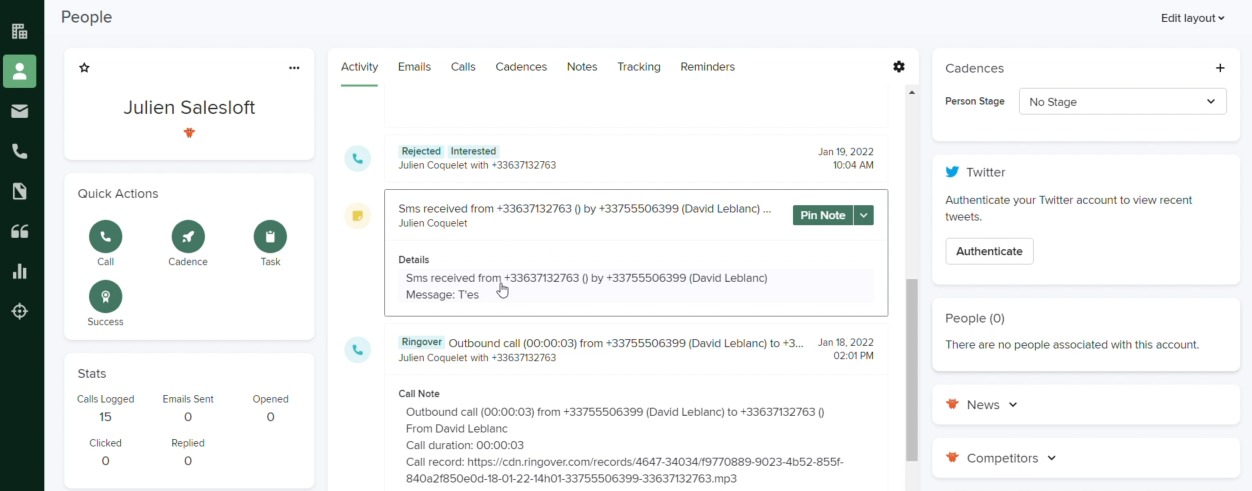The width and height of the screenshot is (1252, 491).
Task: Click the activity feed vertical scrollbar
Action: pos(911,370)
